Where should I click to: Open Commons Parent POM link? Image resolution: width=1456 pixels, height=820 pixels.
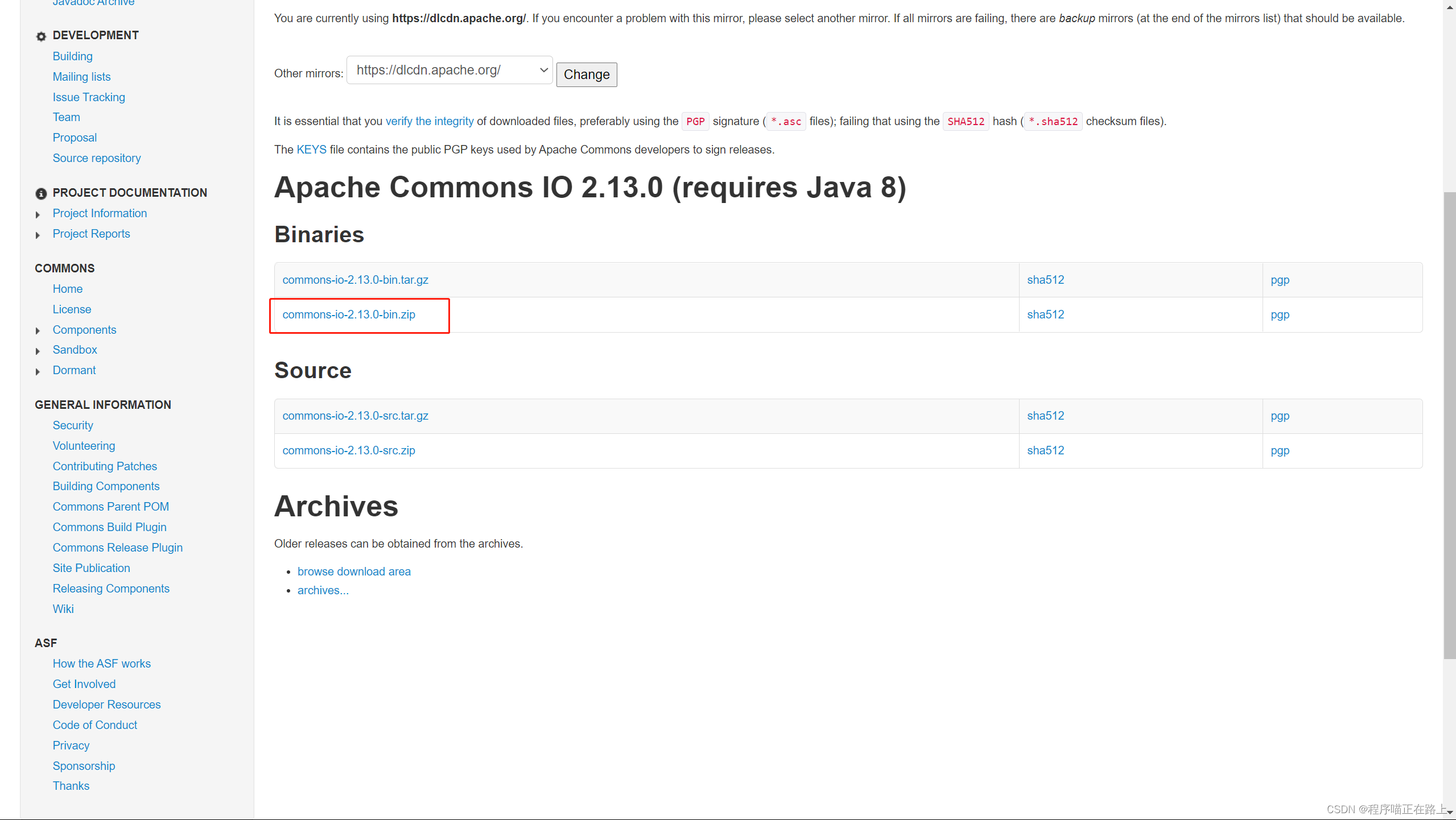(110, 507)
